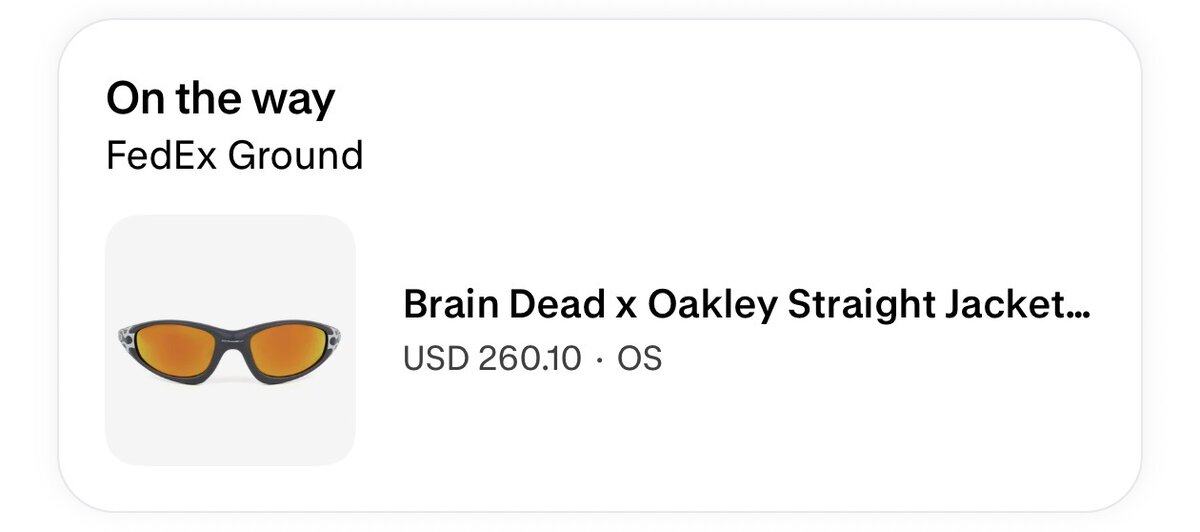The image size is (1200, 532).
Task: Open the sunglasses product thumbnail
Action: pos(230,340)
